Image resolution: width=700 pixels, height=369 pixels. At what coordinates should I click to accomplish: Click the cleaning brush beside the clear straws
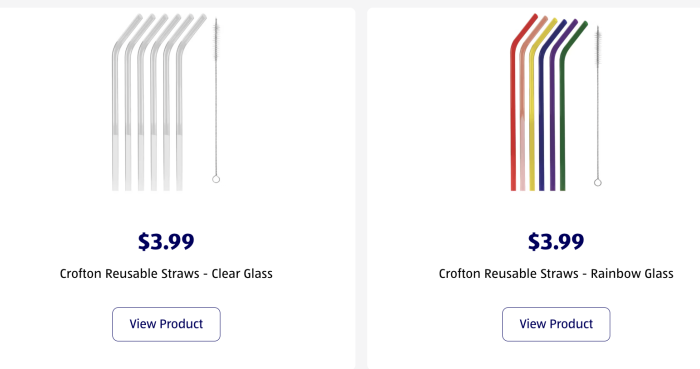coord(216,100)
